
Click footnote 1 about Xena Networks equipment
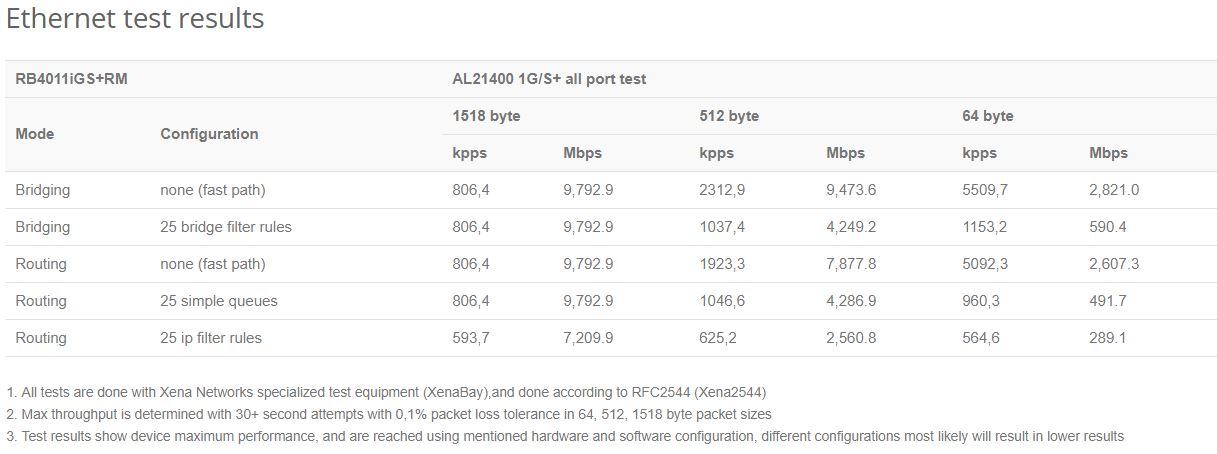(x=386, y=392)
